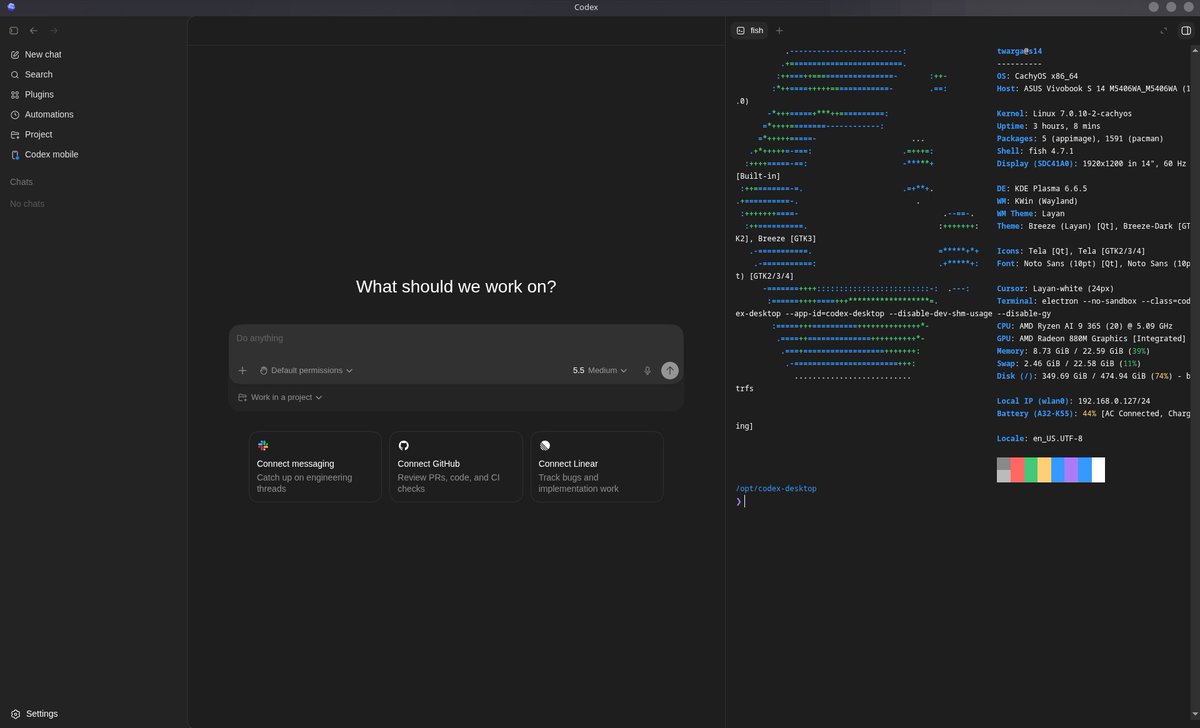Click the red swatch in terminal palette

[1017, 470]
